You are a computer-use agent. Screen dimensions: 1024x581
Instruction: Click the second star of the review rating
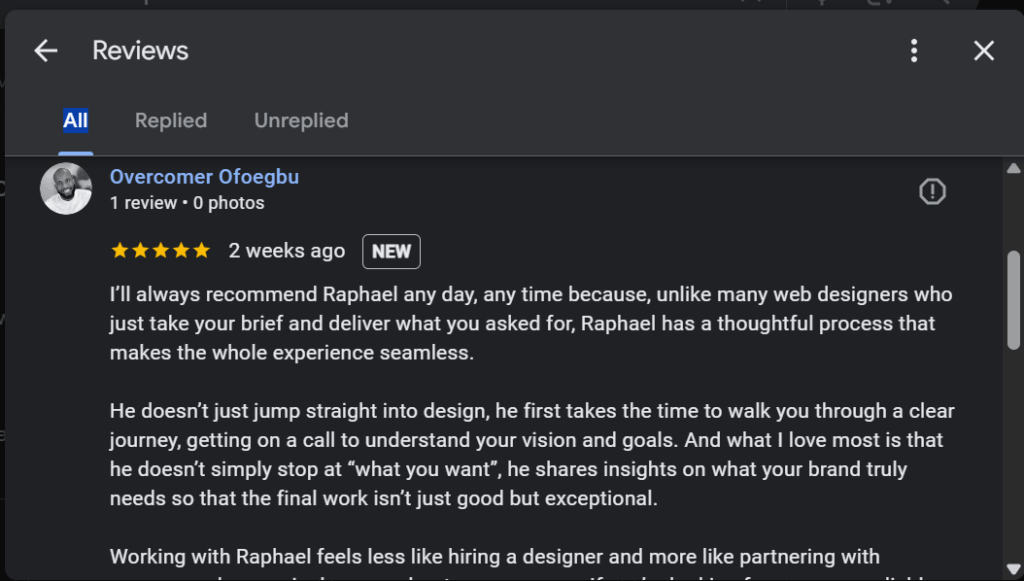[x=140, y=250]
